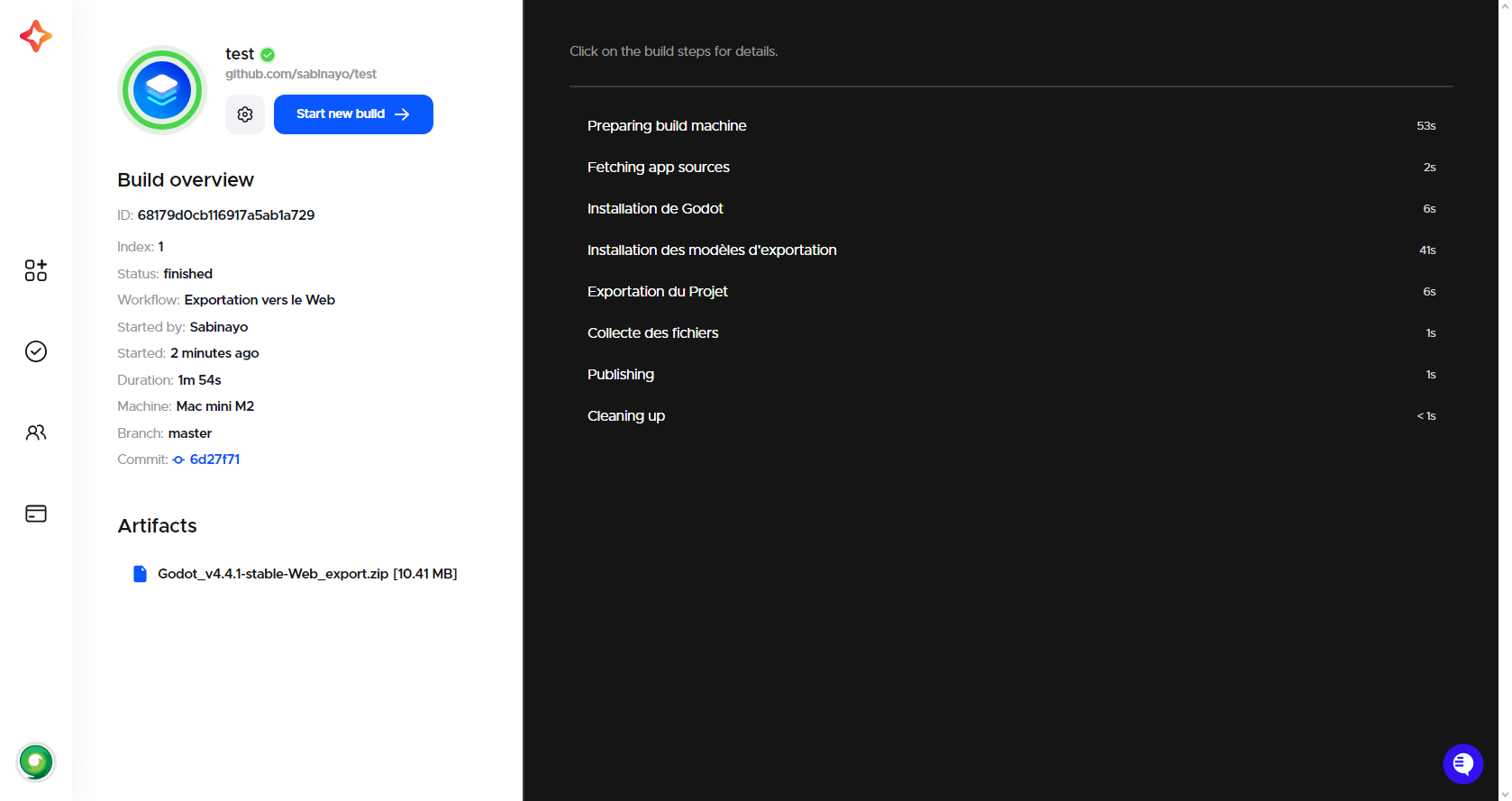This screenshot has height=801, width=1512.
Task: Expand the Fetching app sources step
Action: 1011,168
